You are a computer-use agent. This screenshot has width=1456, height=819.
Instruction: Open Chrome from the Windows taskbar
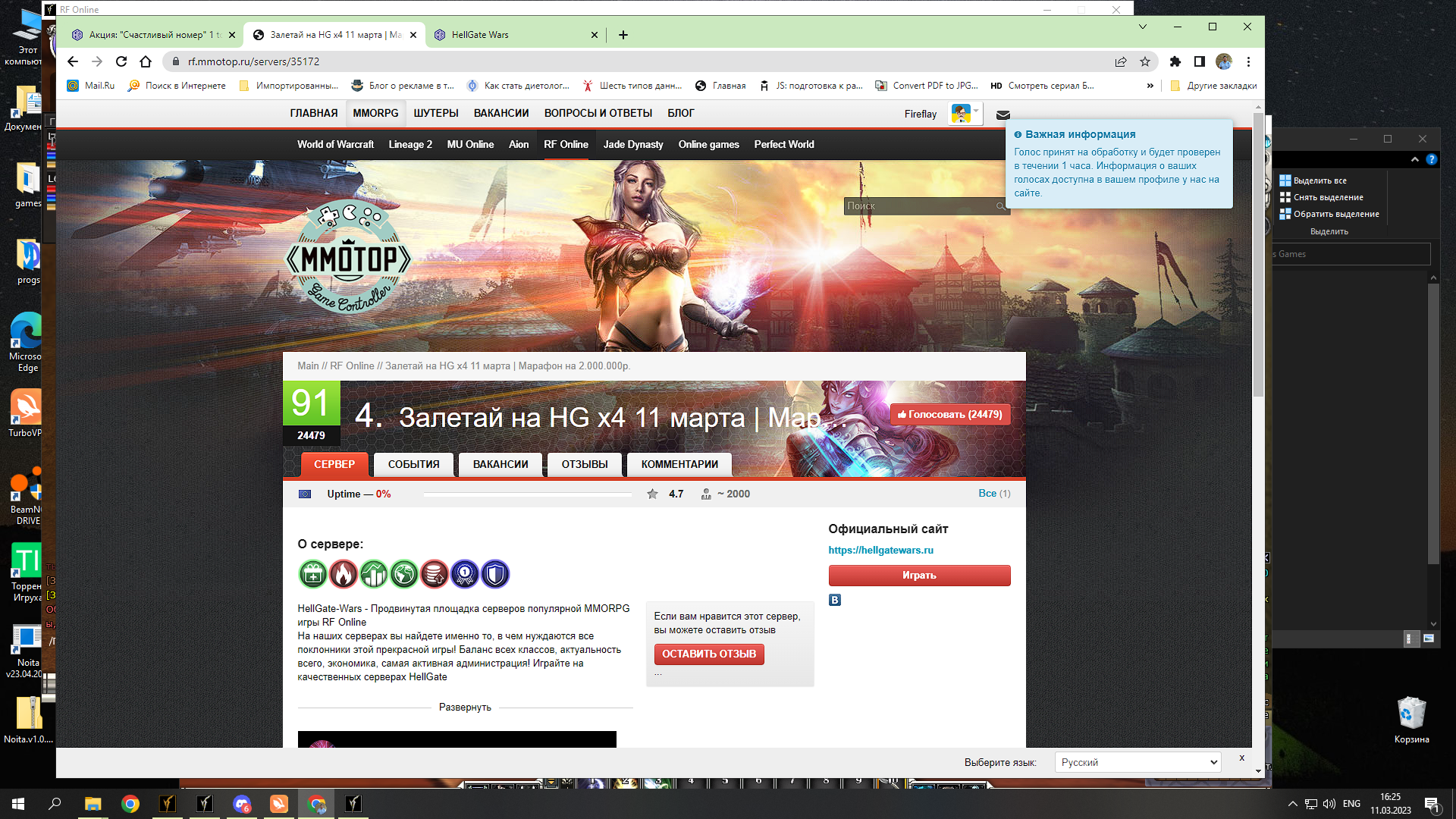[x=130, y=804]
